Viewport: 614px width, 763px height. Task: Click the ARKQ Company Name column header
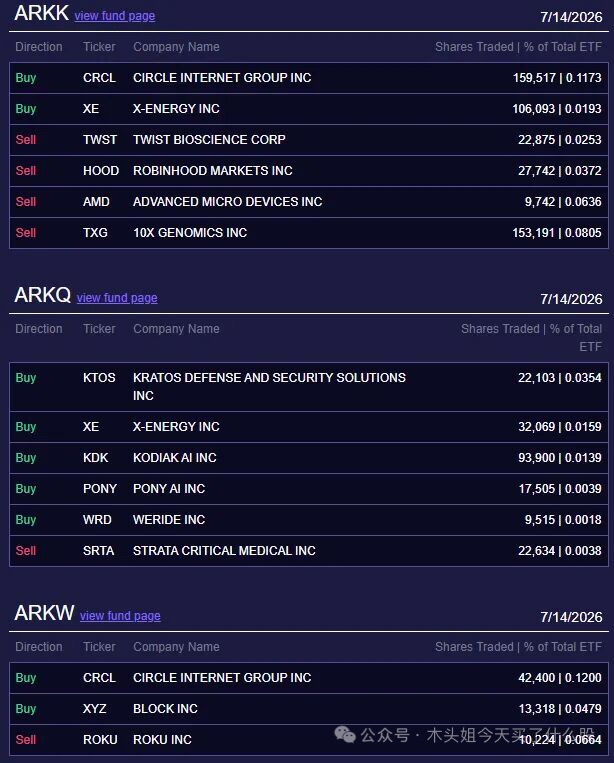pyautogui.click(x=176, y=329)
